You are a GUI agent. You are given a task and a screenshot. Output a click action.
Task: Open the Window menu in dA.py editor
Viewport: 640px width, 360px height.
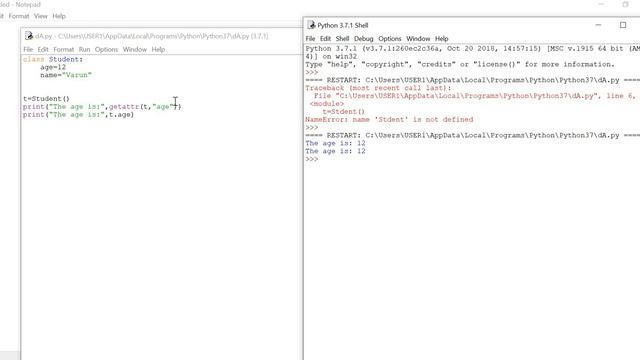135,49
